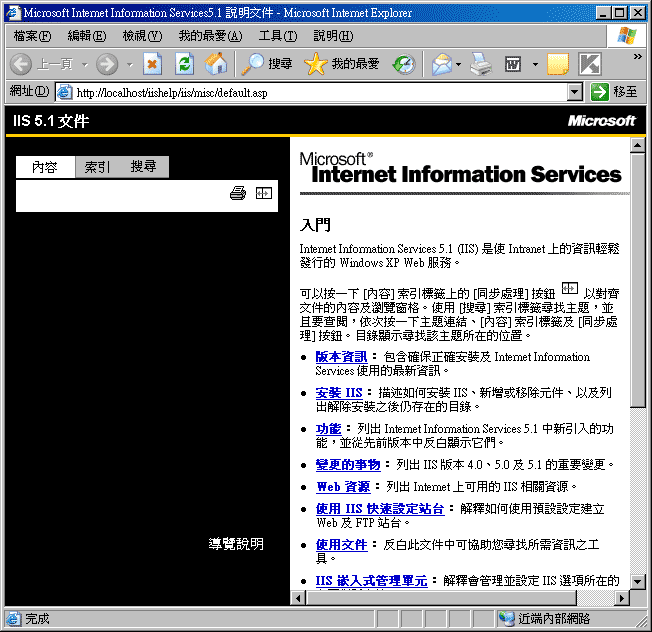Open the IIS 嵌入式管理單元 link
Image resolution: width=652 pixels, height=632 pixels.
371,580
